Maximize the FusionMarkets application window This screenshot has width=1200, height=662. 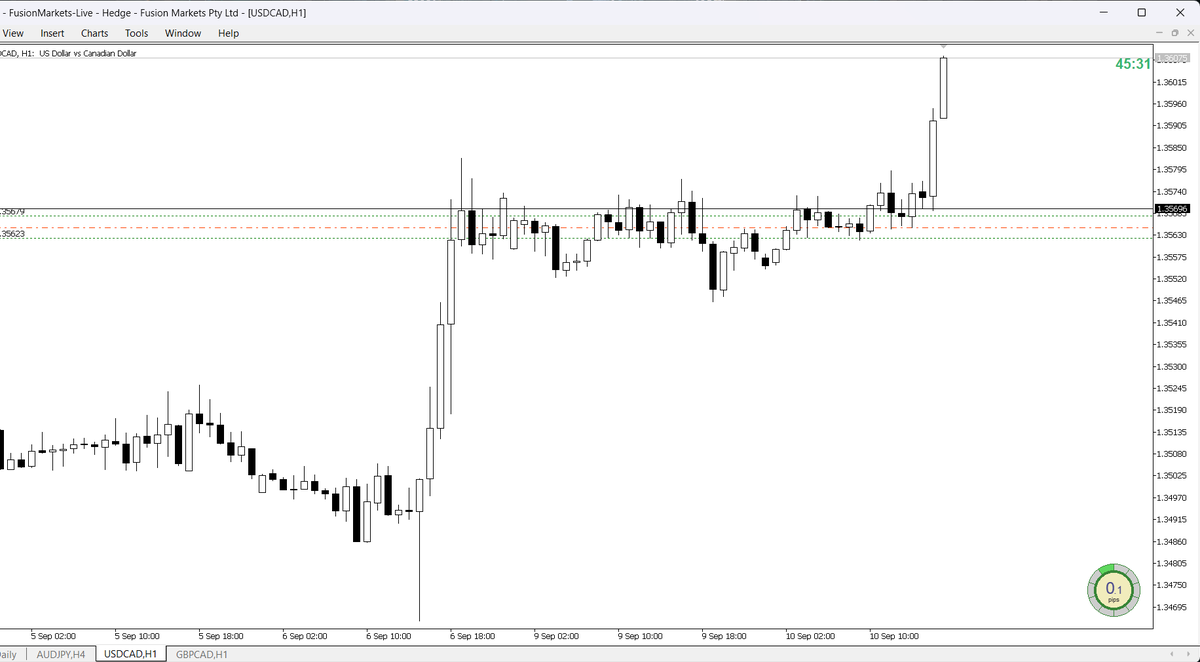click(x=1142, y=12)
